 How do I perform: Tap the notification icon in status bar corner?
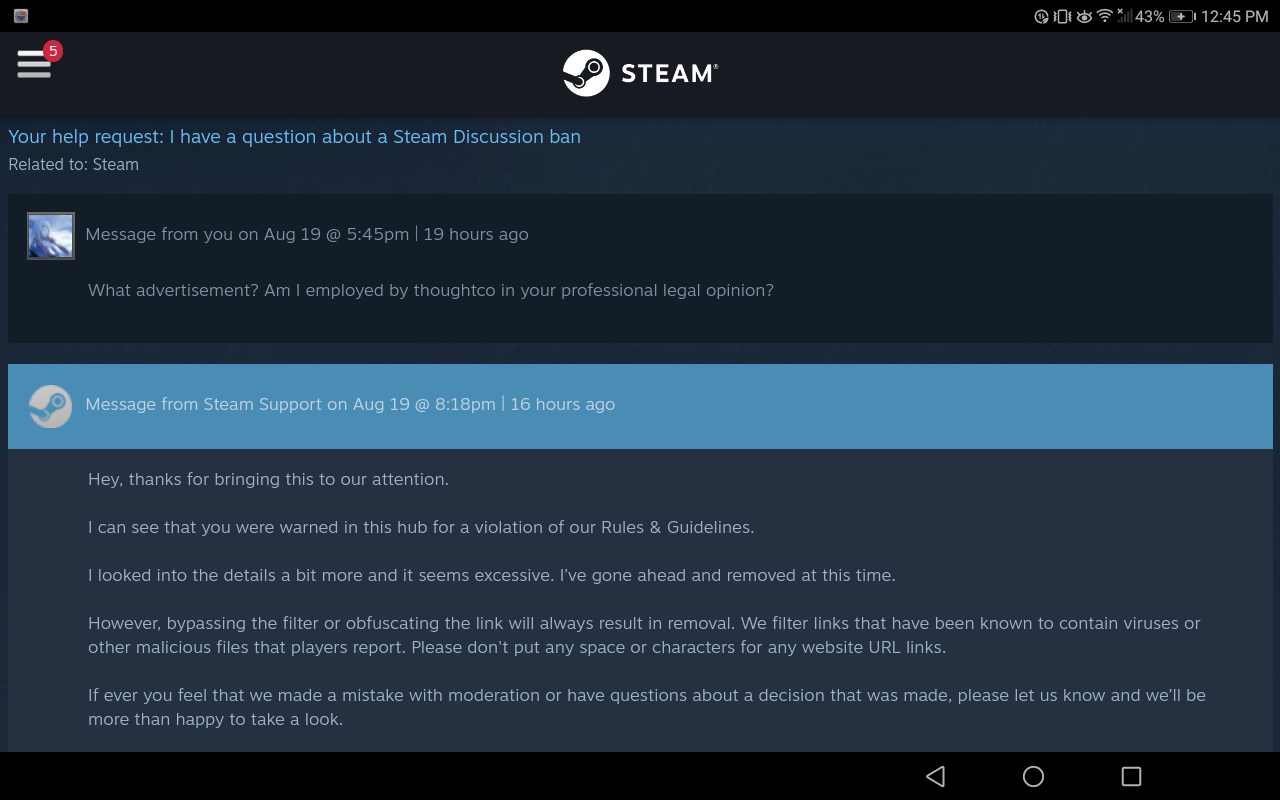[x=21, y=16]
